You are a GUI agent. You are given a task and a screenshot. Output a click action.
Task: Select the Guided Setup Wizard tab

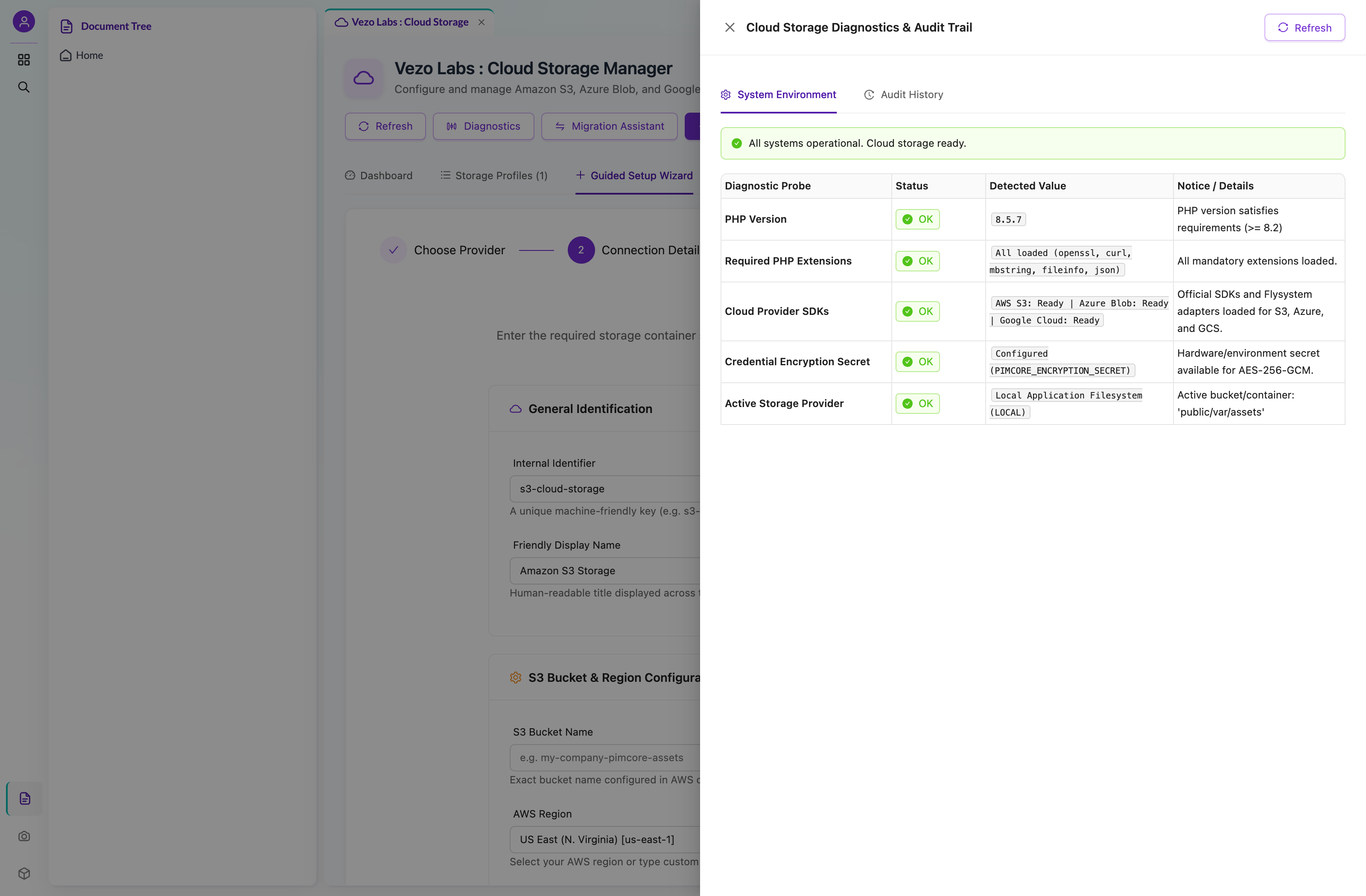634,175
